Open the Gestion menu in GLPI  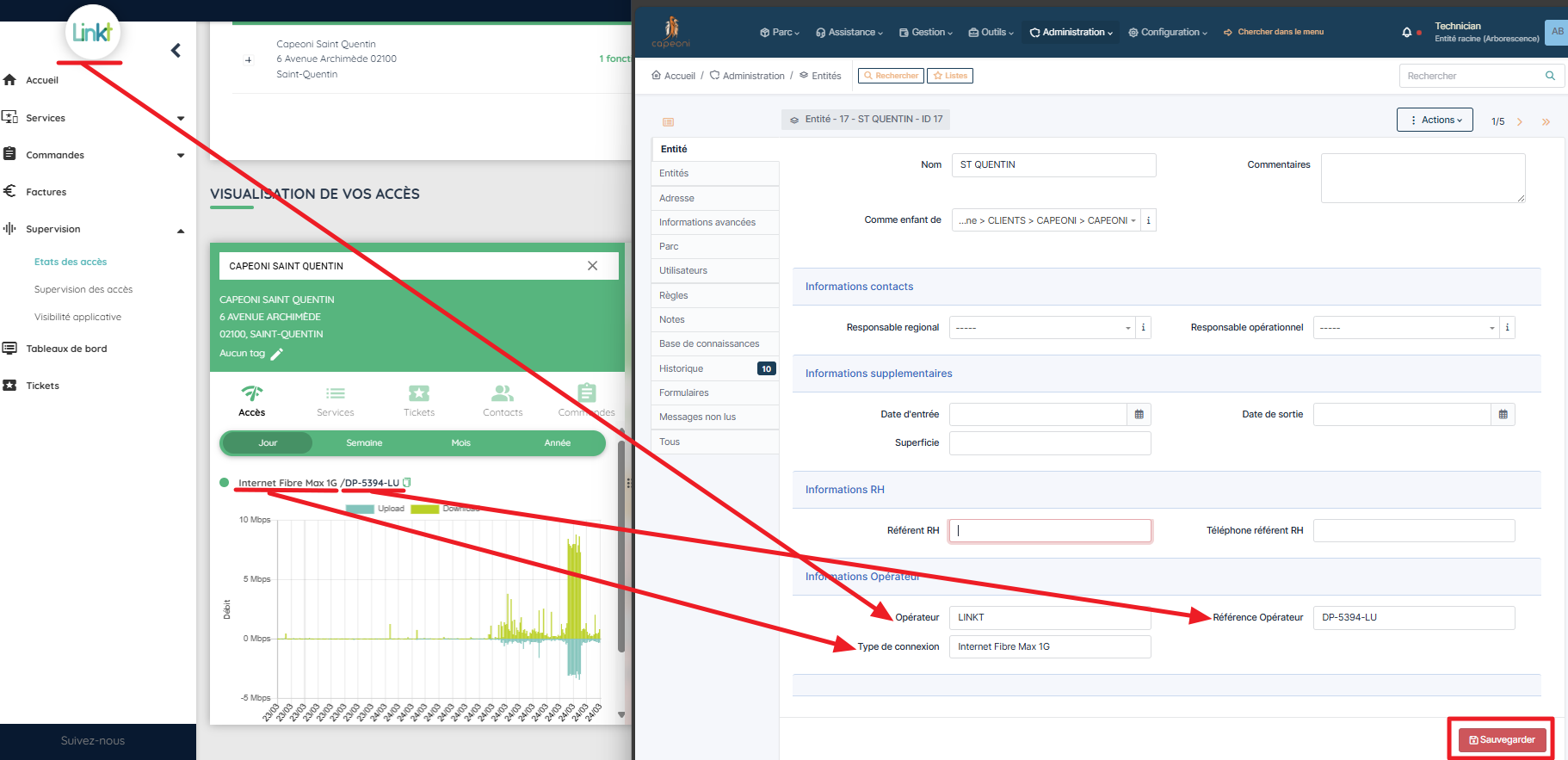(925, 32)
